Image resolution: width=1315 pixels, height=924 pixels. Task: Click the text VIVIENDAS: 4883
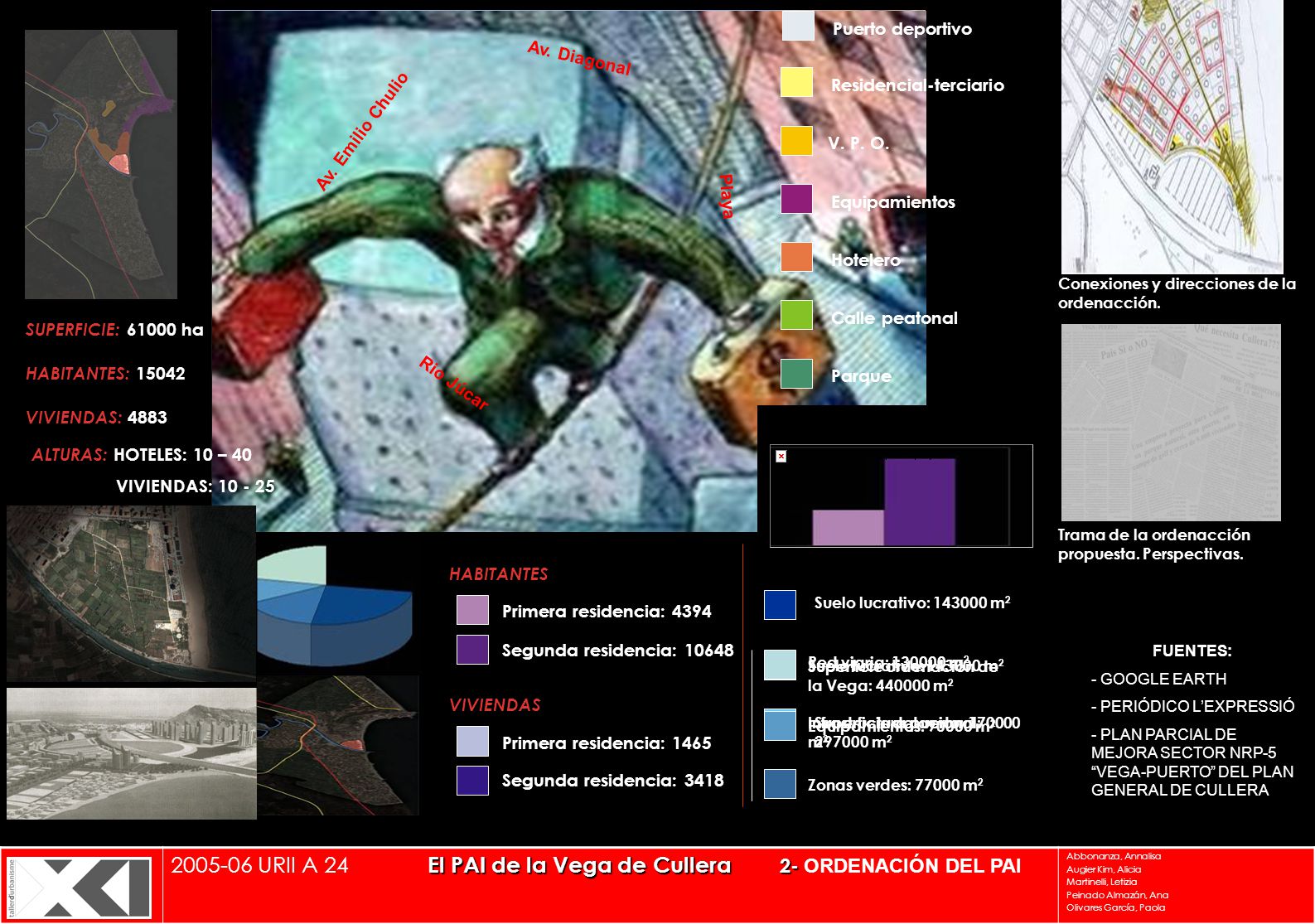(96, 418)
